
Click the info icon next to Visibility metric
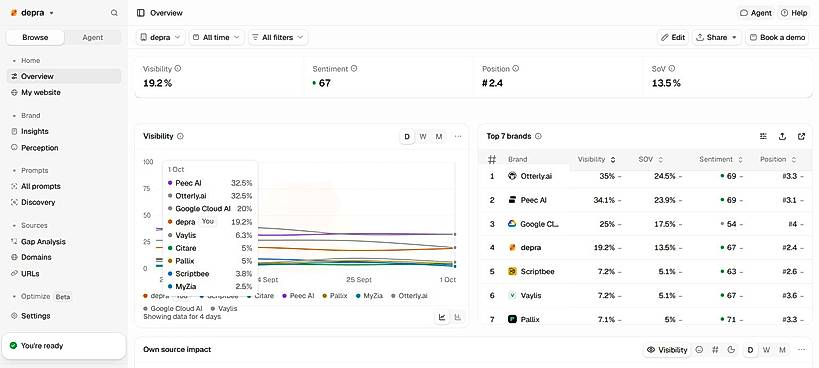tap(178, 68)
